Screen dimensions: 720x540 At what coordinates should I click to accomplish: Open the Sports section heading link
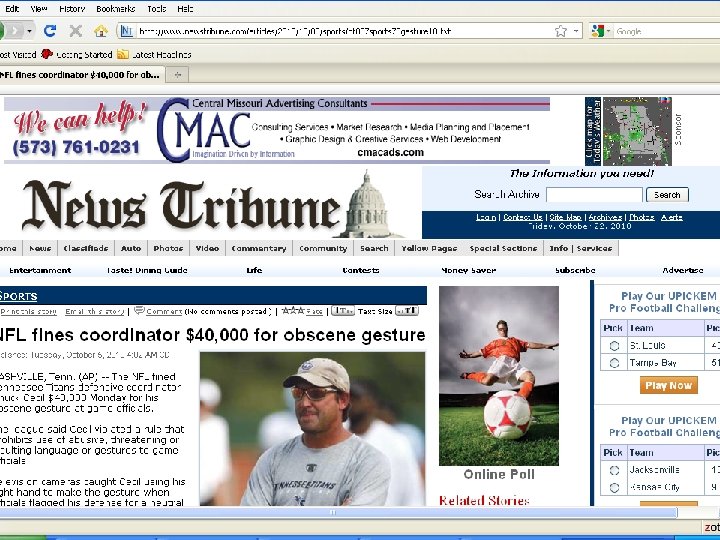[18, 297]
